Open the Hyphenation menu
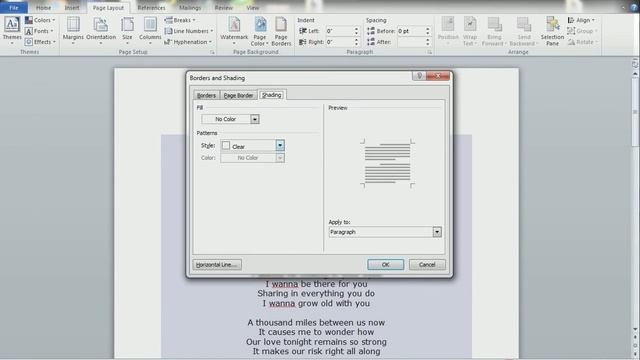The height and width of the screenshot is (360, 640). (188, 42)
